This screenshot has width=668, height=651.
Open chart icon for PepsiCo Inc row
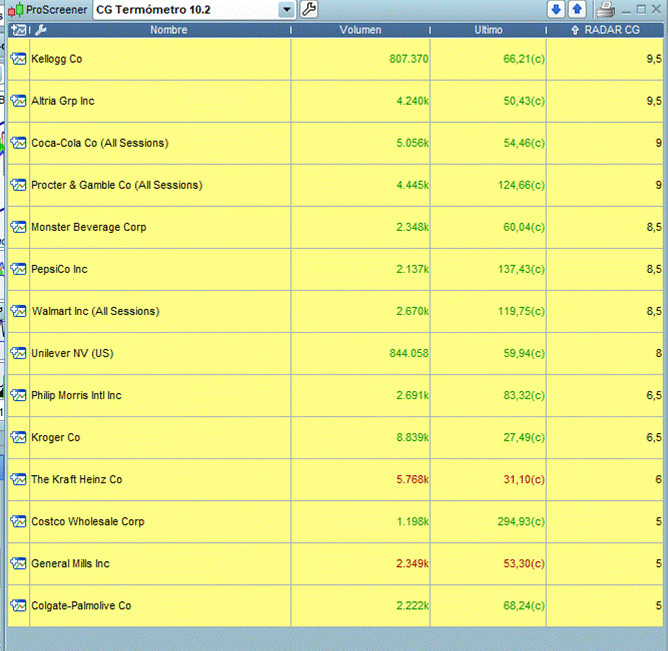[18, 269]
